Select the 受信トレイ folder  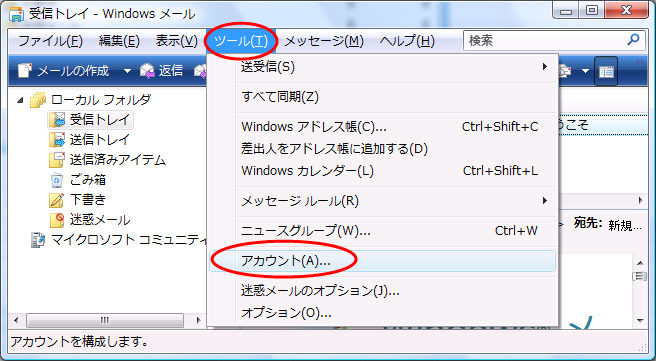(91, 120)
